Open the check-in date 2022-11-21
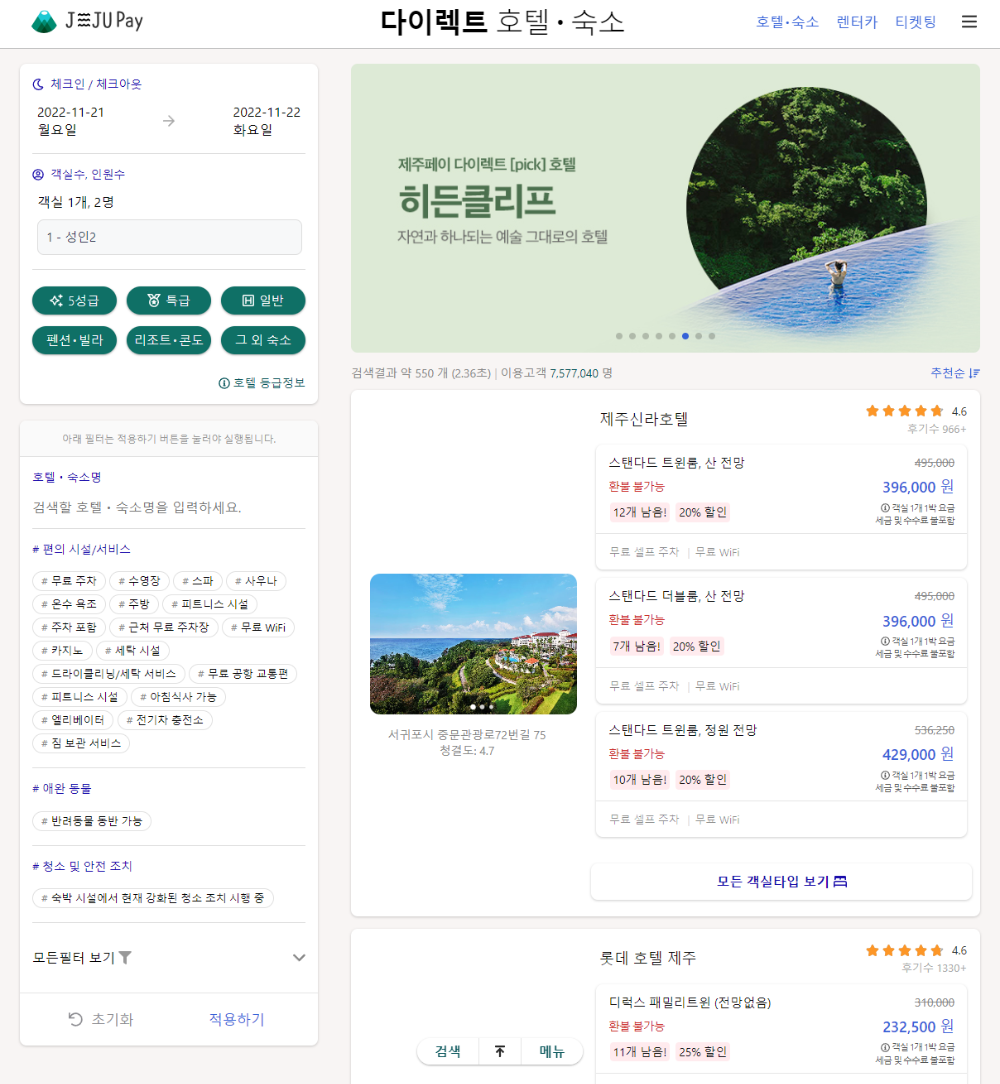 pyautogui.click(x=71, y=121)
